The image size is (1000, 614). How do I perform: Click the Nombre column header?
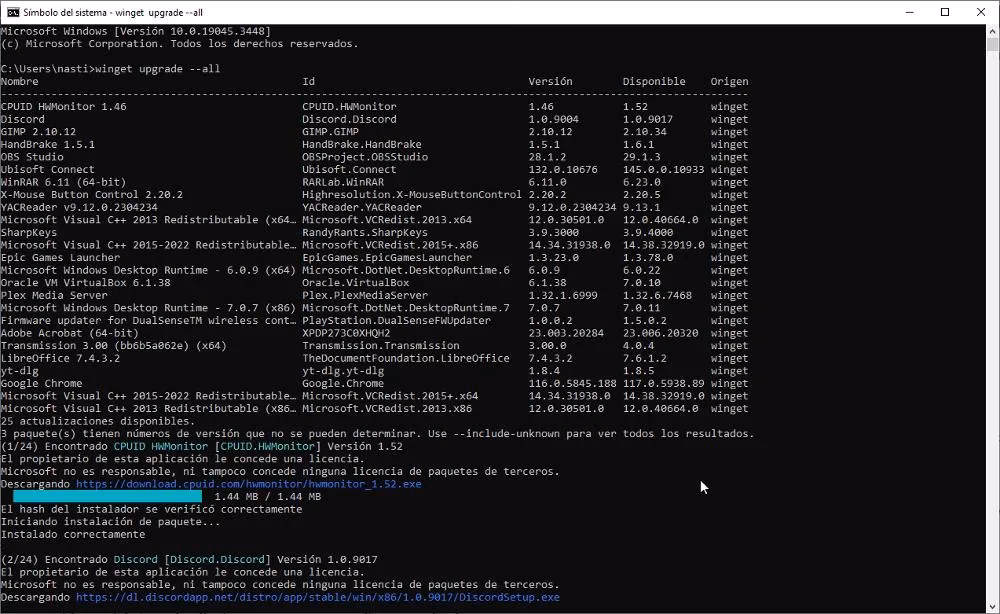pos(20,81)
